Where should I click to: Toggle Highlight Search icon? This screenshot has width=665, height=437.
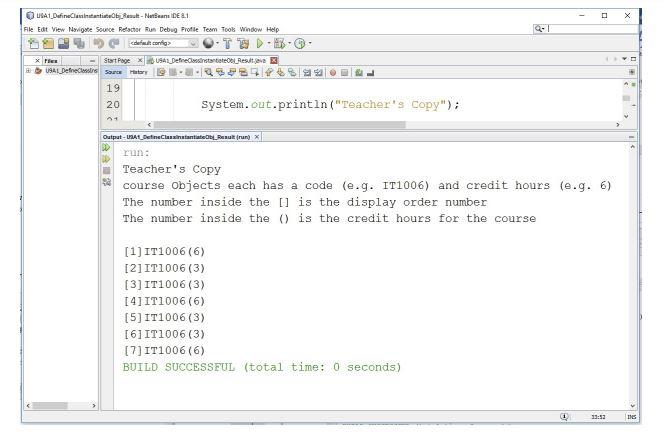243,73
